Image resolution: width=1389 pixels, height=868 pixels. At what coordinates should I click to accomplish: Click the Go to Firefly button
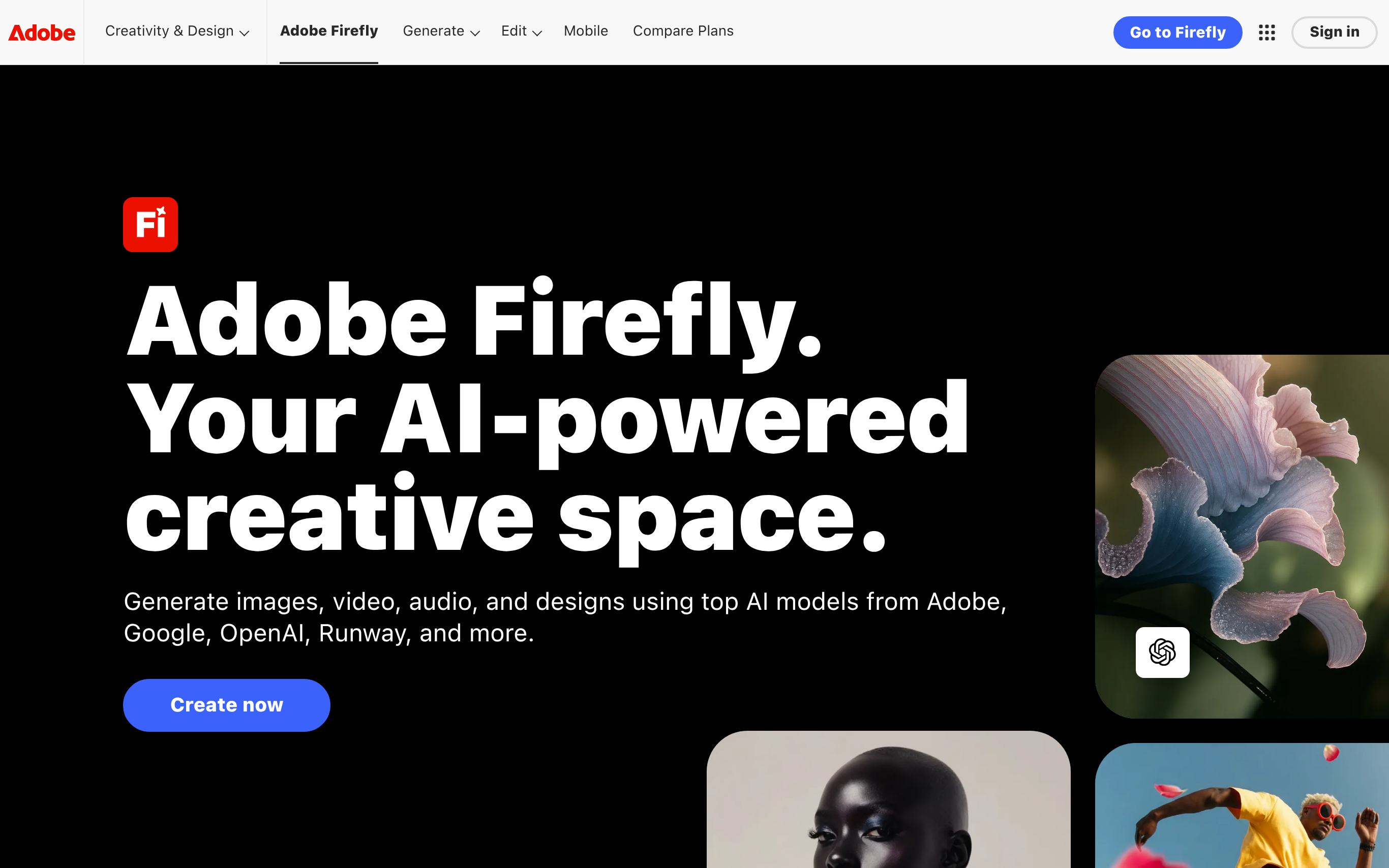(x=1177, y=32)
